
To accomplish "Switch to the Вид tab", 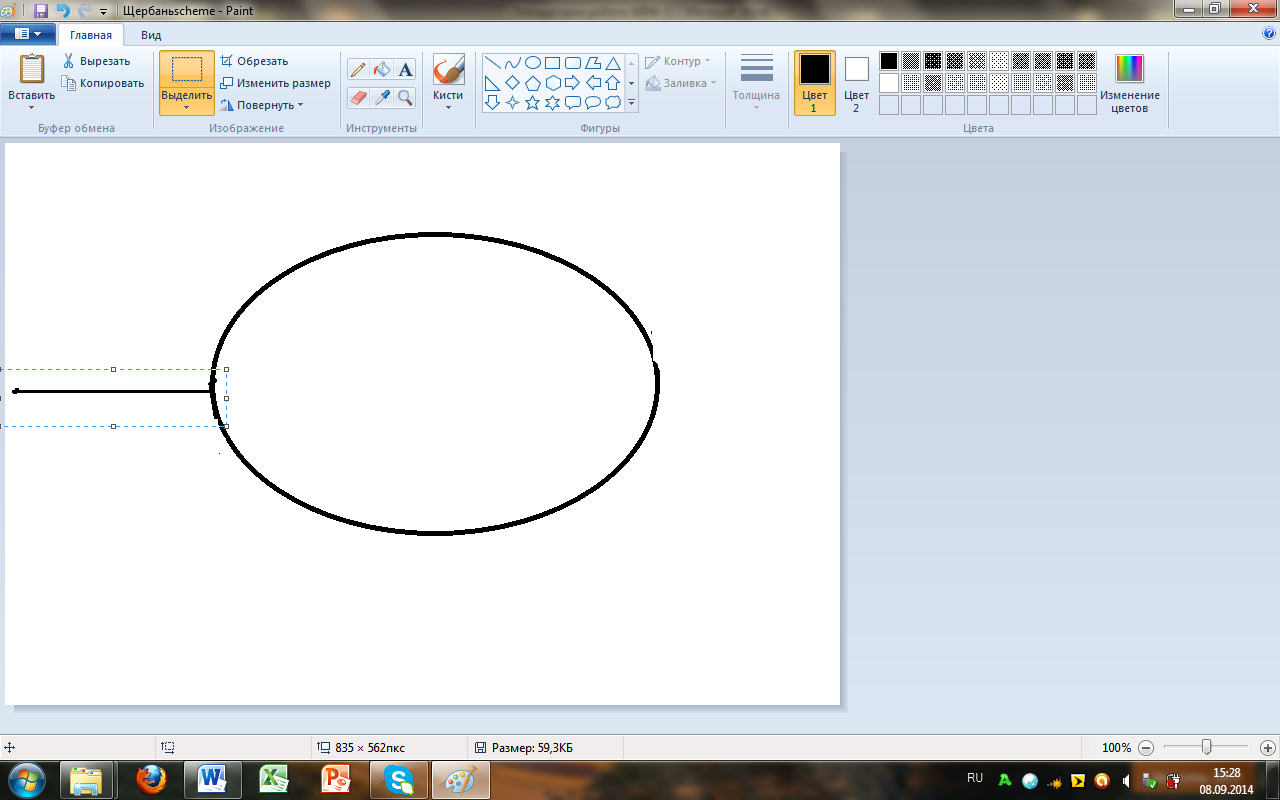I will (x=151, y=34).
